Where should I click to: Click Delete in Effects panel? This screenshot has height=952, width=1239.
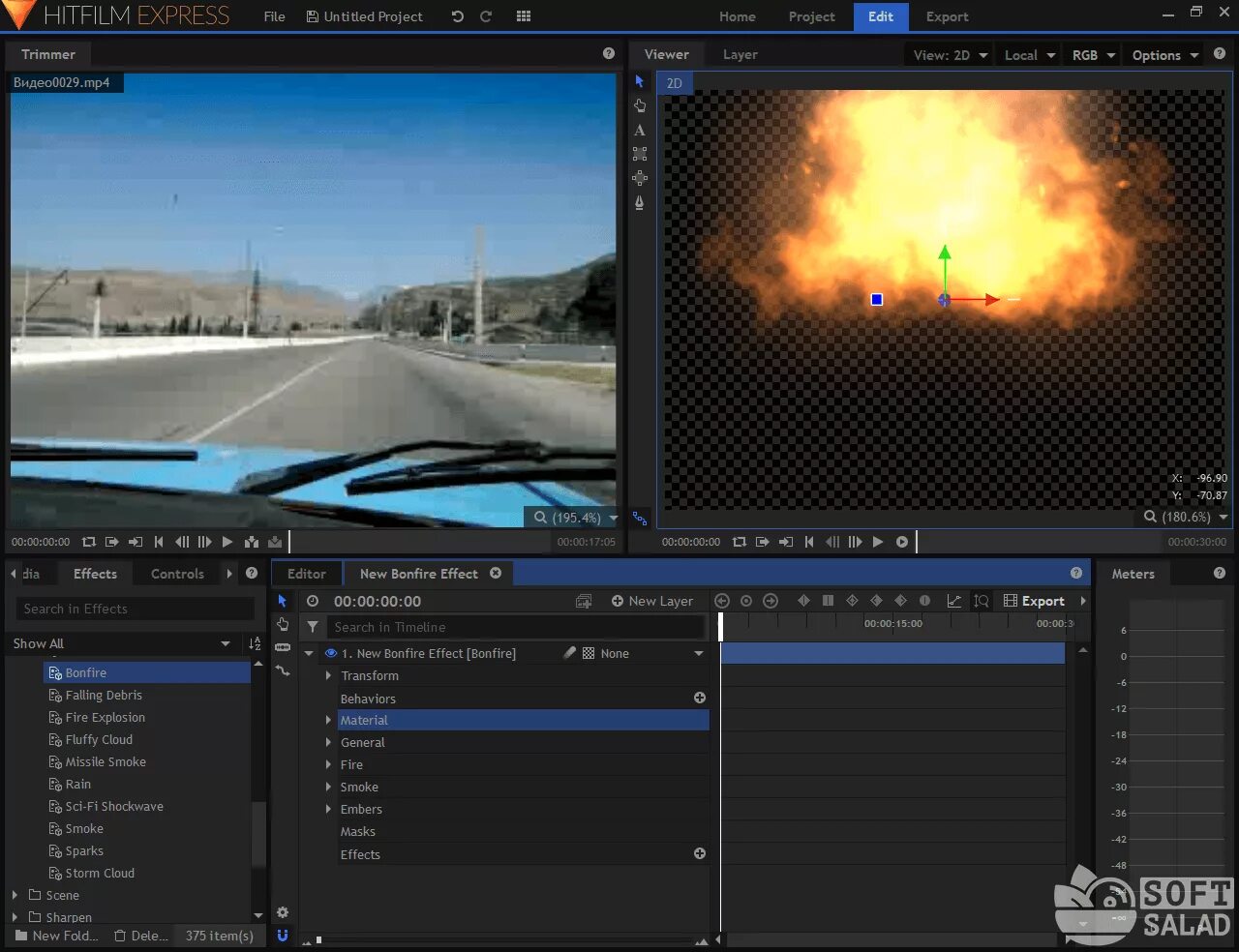click(x=141, y=936)
